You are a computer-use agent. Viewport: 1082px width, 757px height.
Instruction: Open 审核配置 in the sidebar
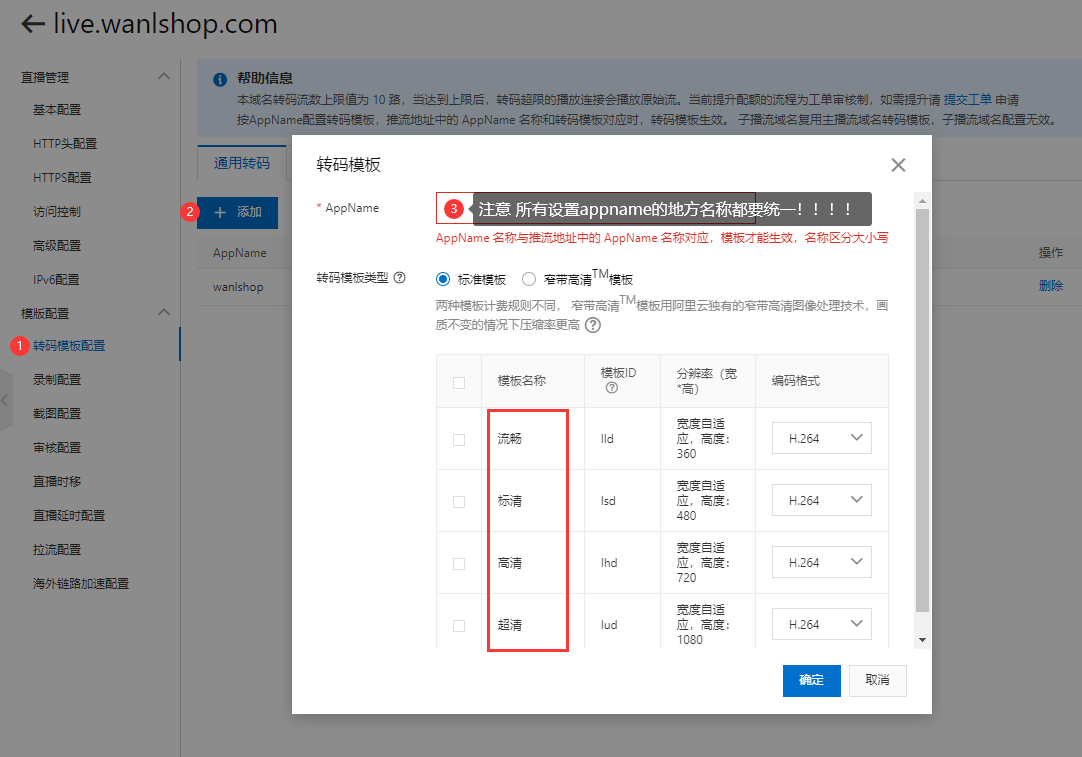[x=57, y=448]
